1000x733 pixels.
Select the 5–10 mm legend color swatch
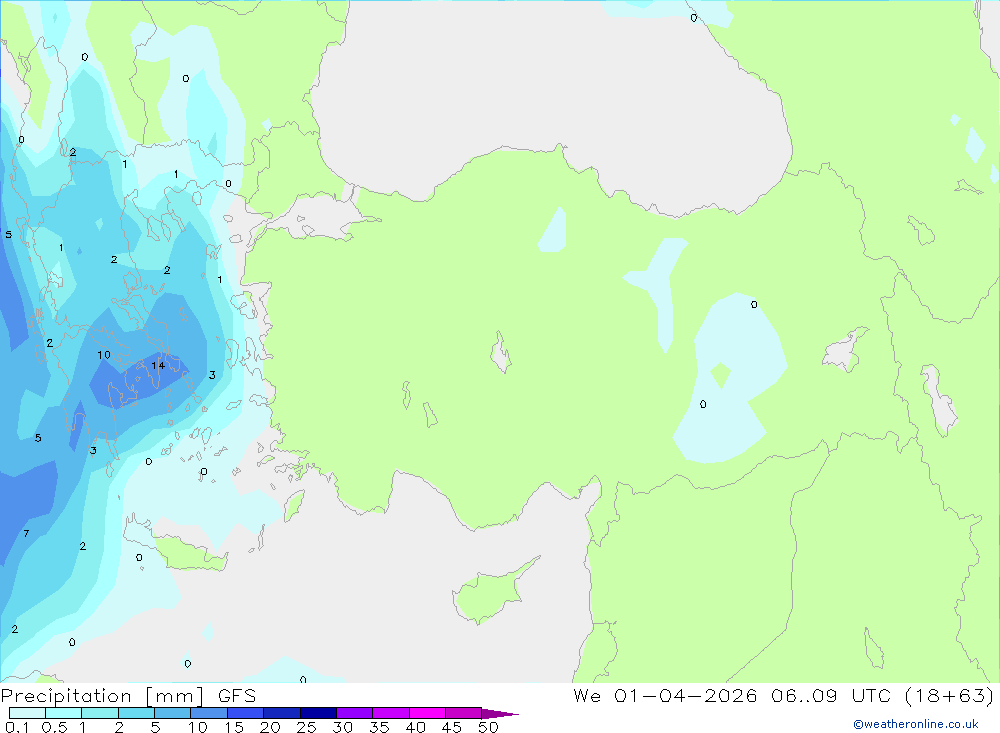(x=173, y=713)
